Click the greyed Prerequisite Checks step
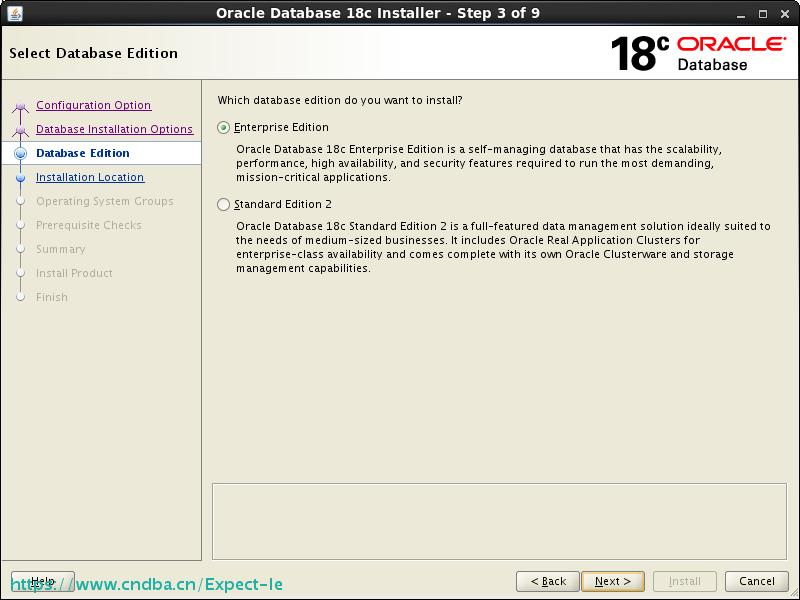 tap(89, 225)
